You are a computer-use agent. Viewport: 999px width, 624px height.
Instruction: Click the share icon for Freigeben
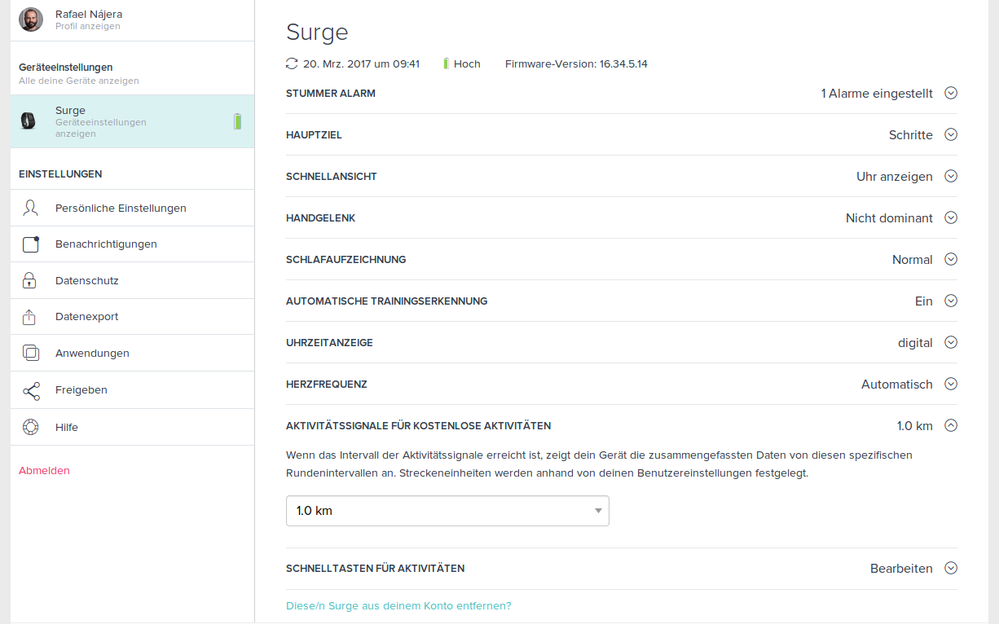click(31, 391)
